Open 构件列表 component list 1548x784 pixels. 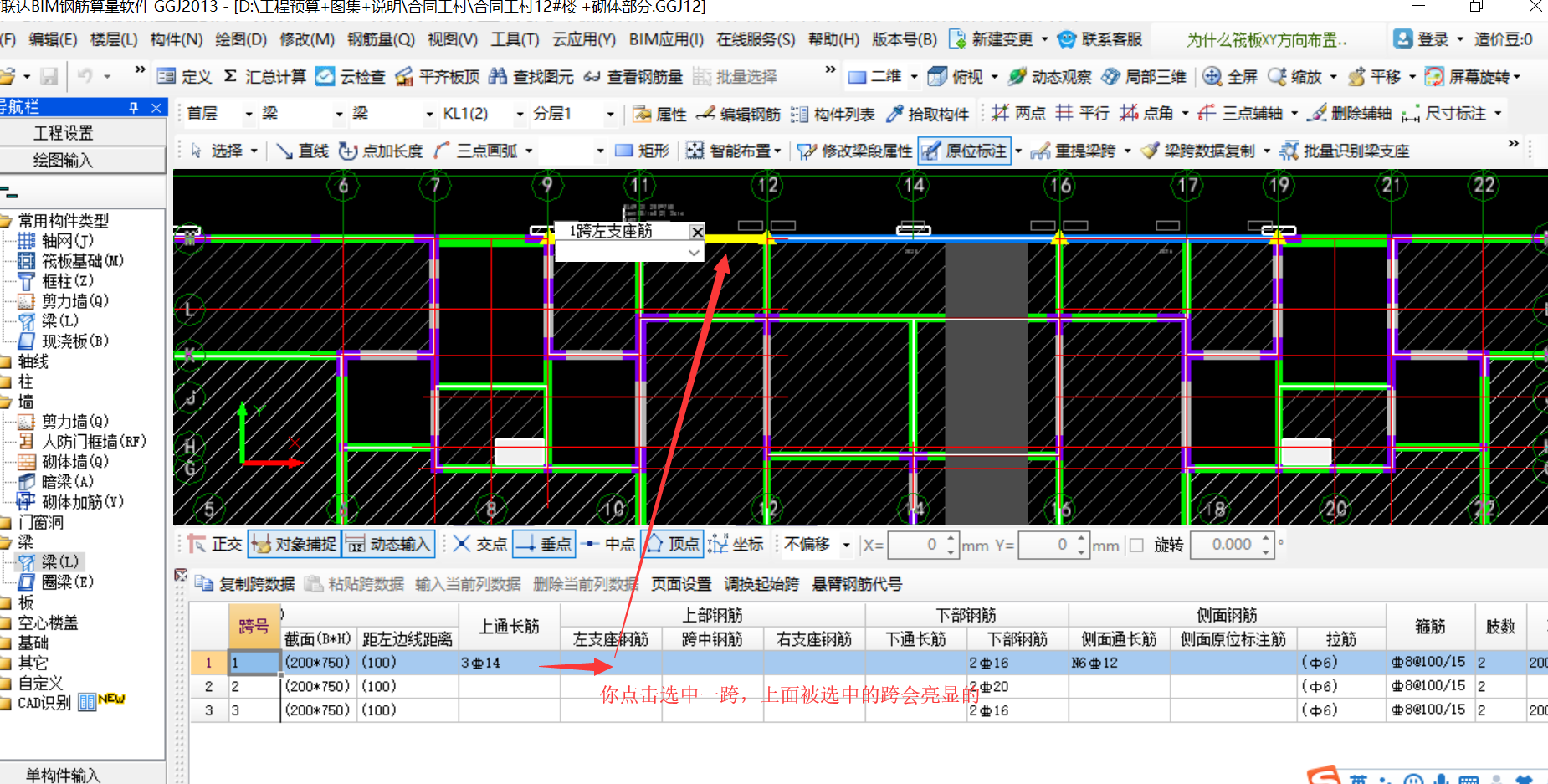833,114
